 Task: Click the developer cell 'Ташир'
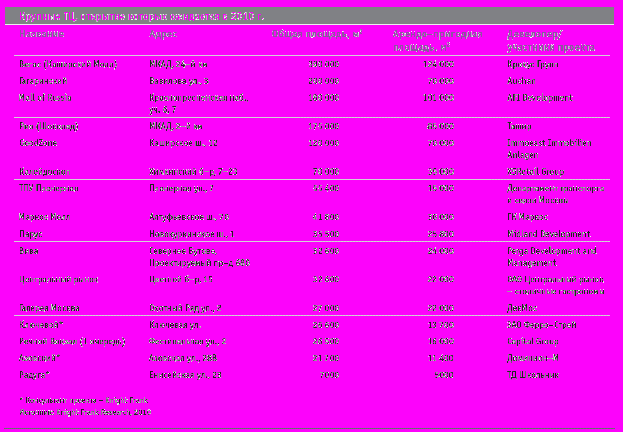[519, 127]
